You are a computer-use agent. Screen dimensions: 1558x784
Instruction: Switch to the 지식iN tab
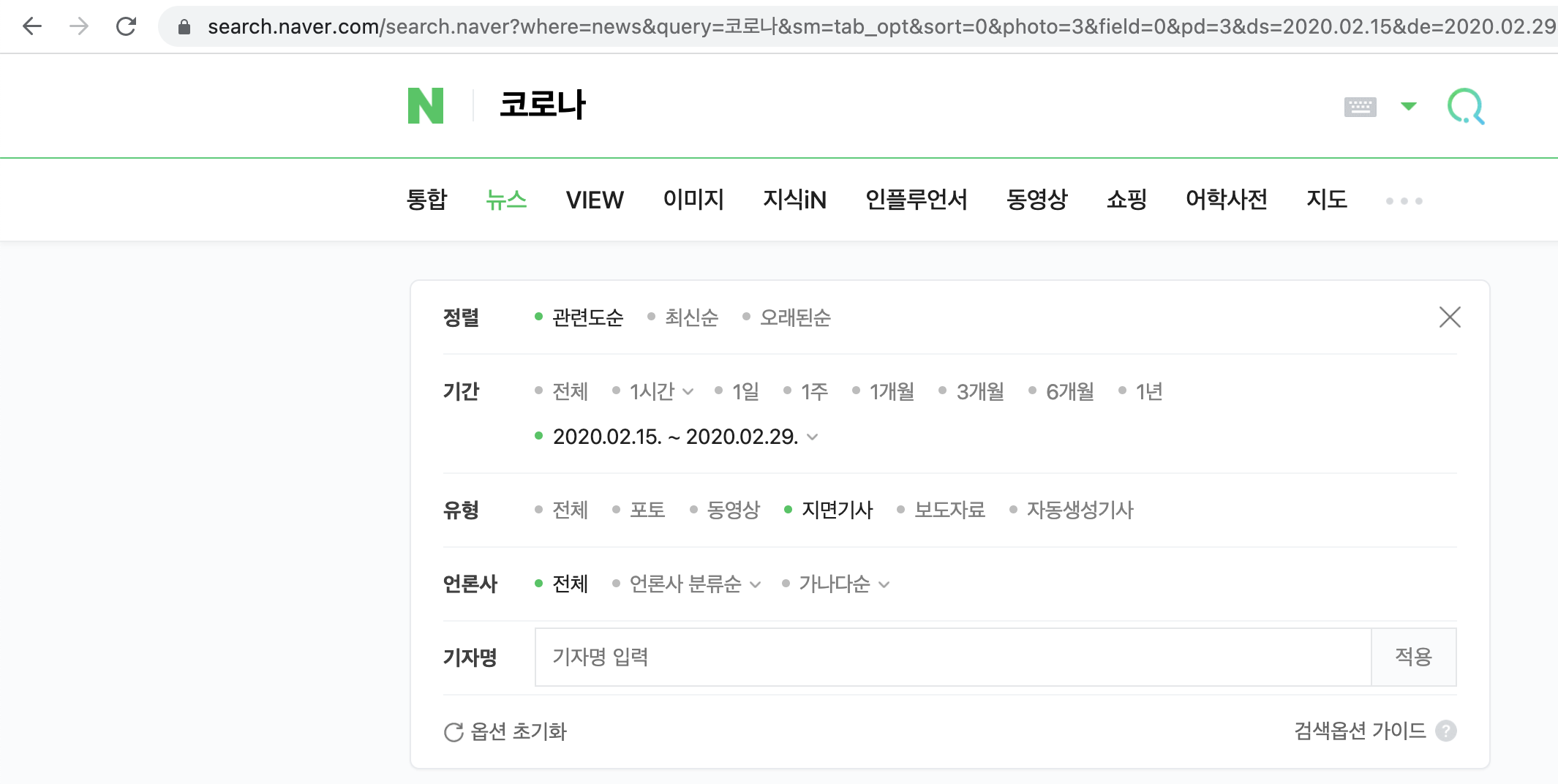click(x=794, y=200)
